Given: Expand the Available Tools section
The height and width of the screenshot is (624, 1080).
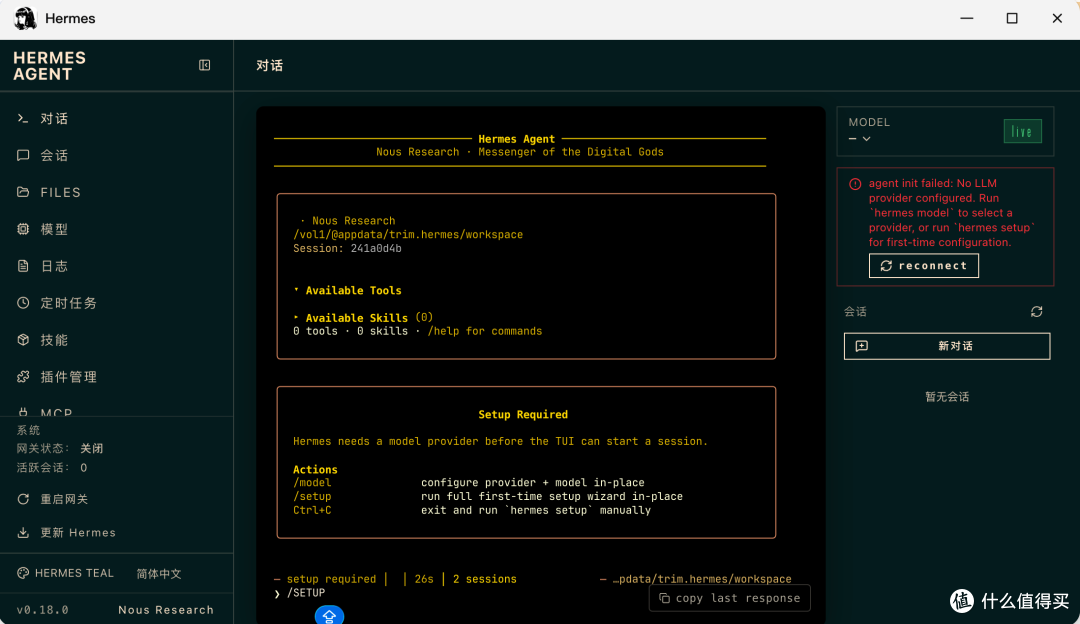Looking at the screenshot, I should 348,291.
